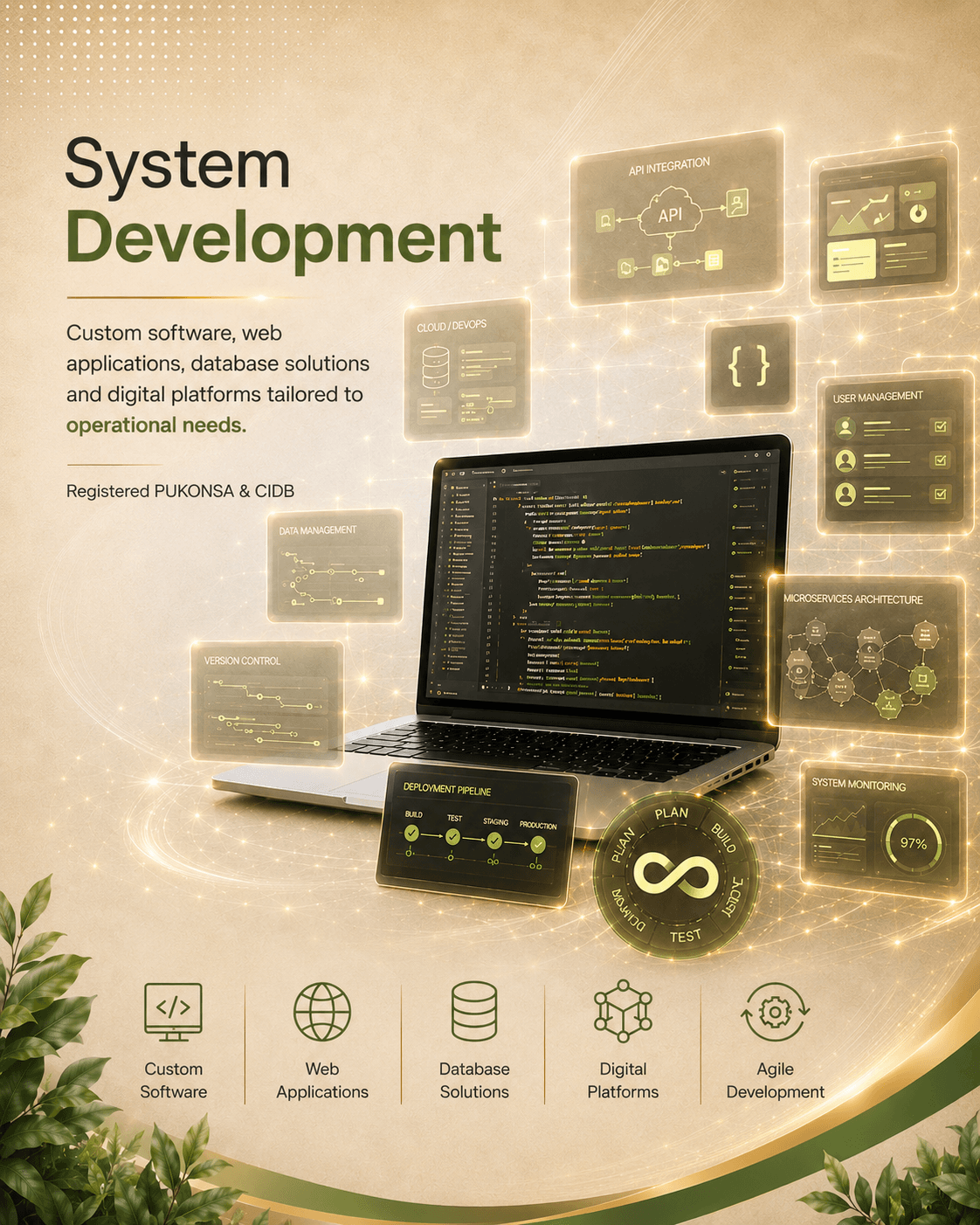The width and height of the screenshot is (980, 1225).
Task: Click the 'USER MANAGEMENT' card title
Action: point(878,397)
